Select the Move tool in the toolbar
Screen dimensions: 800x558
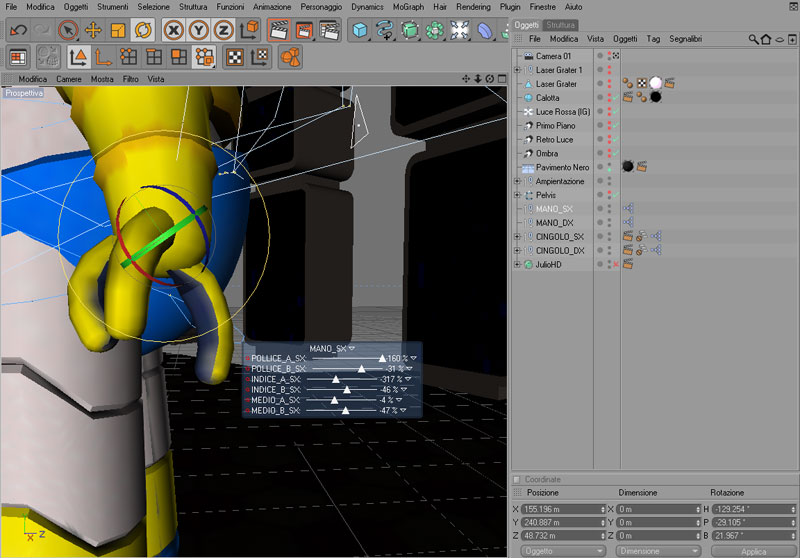tap(93, 30)
